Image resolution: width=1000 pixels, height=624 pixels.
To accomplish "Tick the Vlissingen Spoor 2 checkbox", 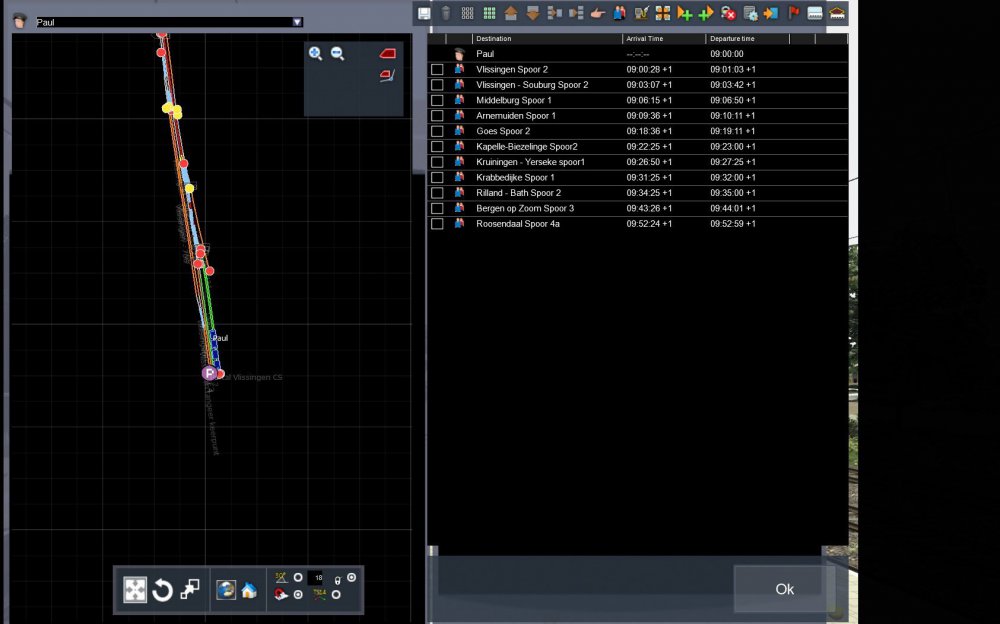I will [x=437, y=70].
